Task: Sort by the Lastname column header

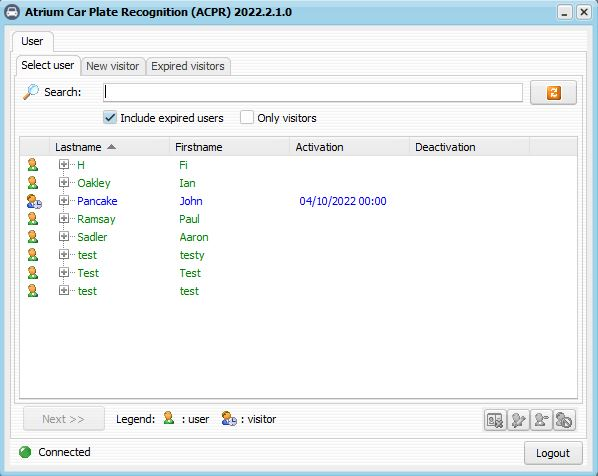Action: tap(109, 147)
